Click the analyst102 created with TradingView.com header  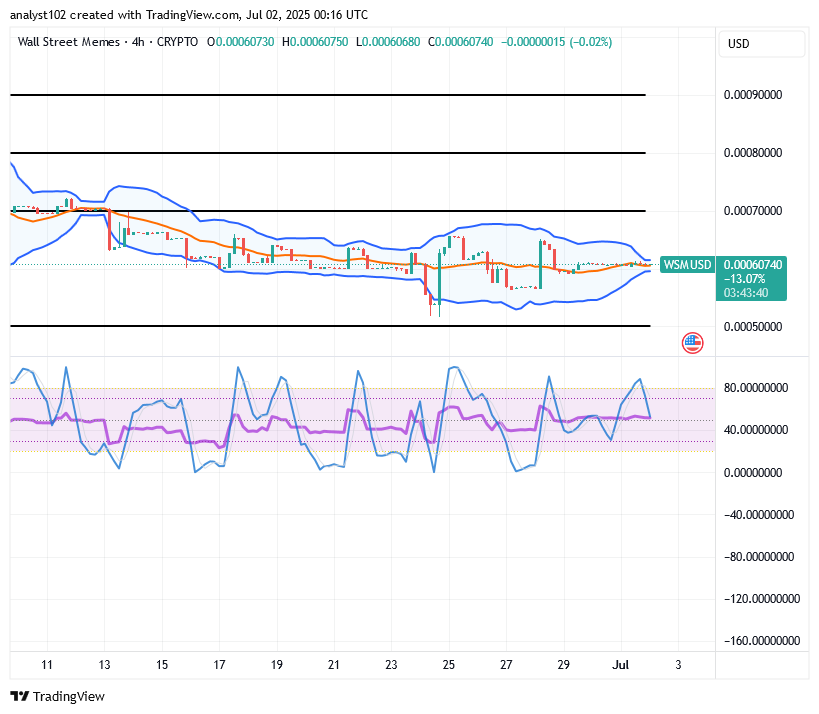click(189, 15)
